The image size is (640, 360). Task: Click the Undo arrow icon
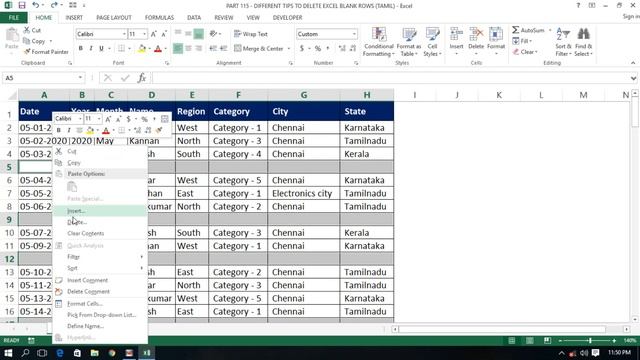[x=36, y=5]
